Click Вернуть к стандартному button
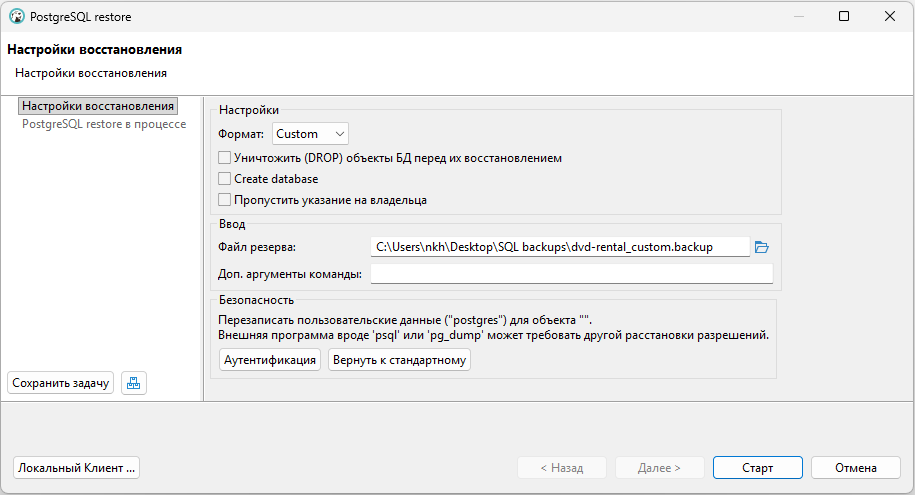 (x=399, y=360)
